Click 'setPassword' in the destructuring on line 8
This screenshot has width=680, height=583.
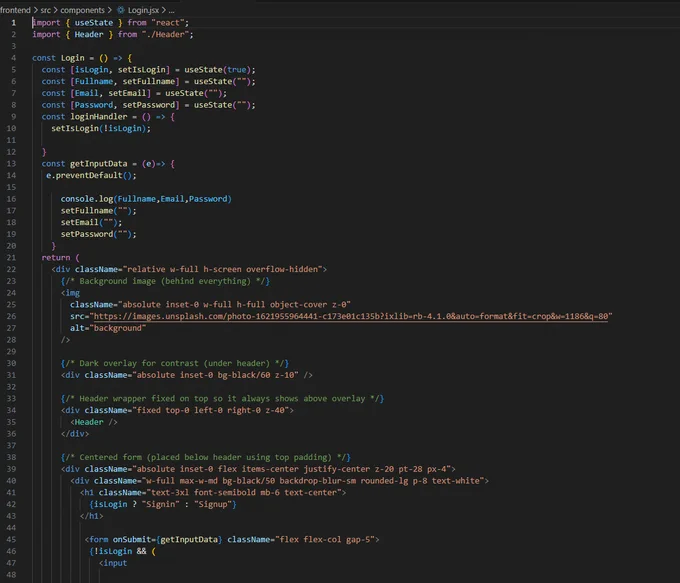coord(149,105)
